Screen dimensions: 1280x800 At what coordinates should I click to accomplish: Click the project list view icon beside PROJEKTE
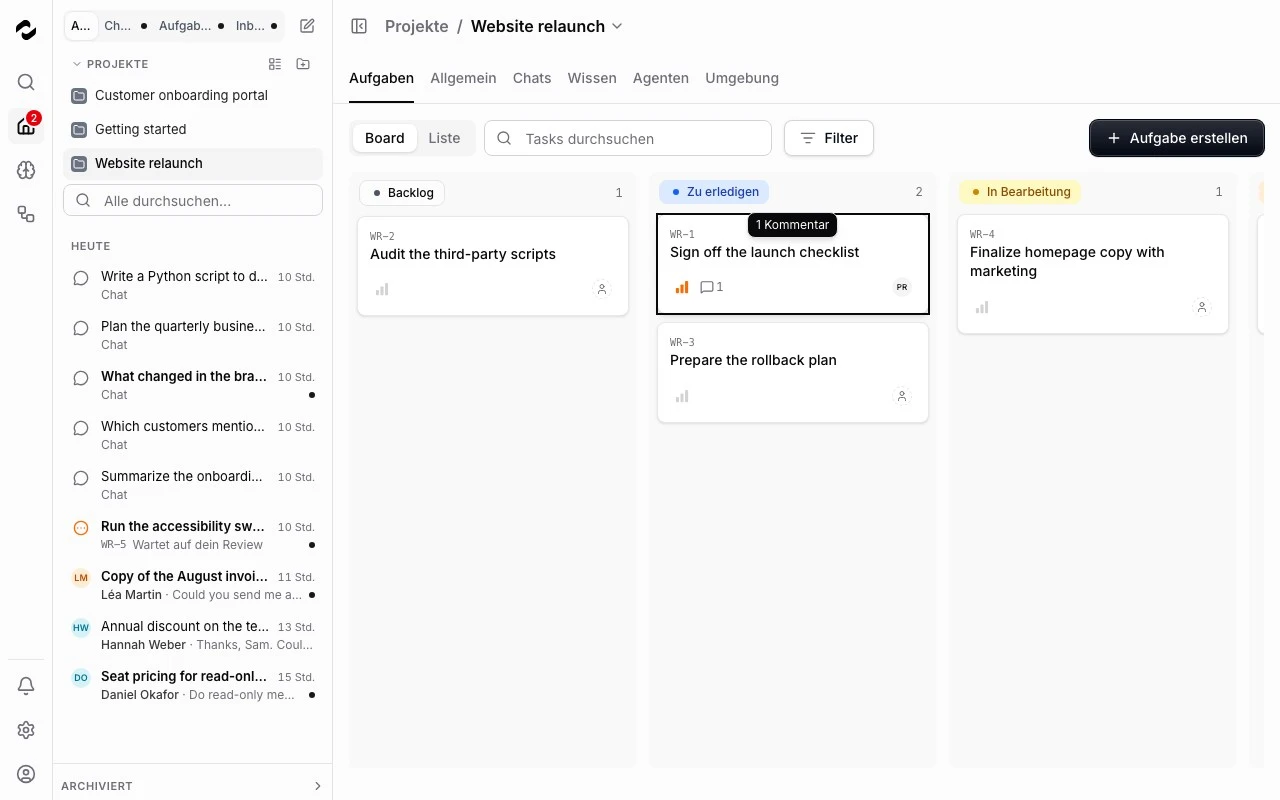(x=275, y=64)
